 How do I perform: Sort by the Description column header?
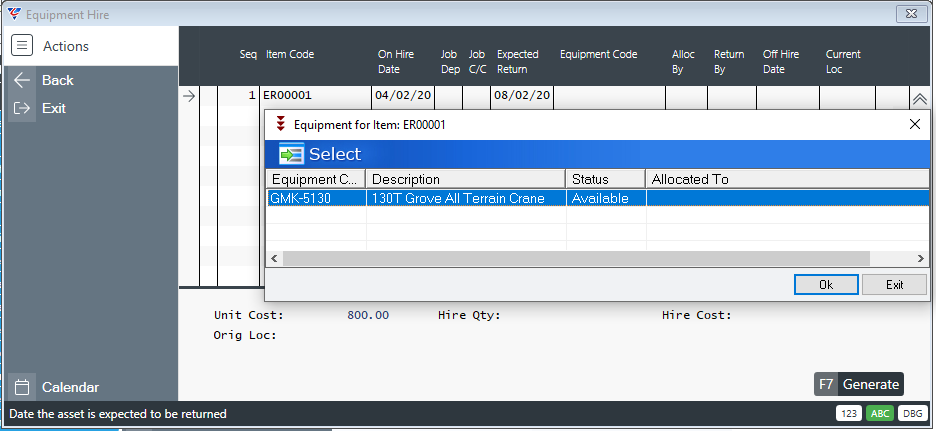point(465,179)
